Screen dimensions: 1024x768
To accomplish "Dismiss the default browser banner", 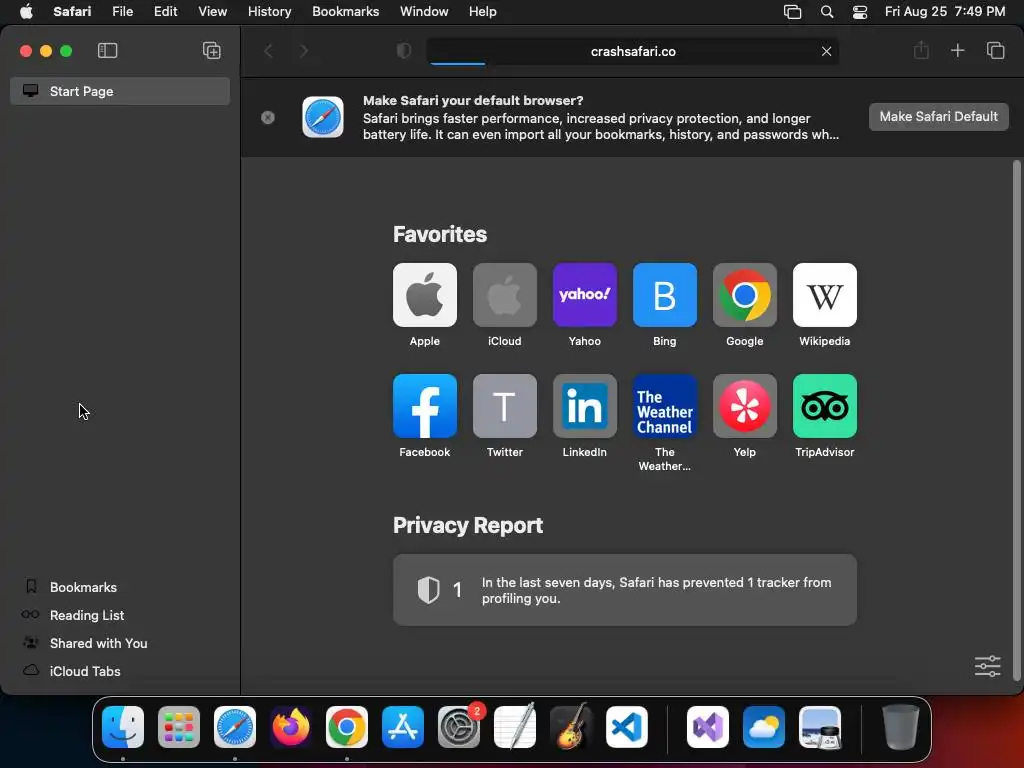I will tap(268, 118).
